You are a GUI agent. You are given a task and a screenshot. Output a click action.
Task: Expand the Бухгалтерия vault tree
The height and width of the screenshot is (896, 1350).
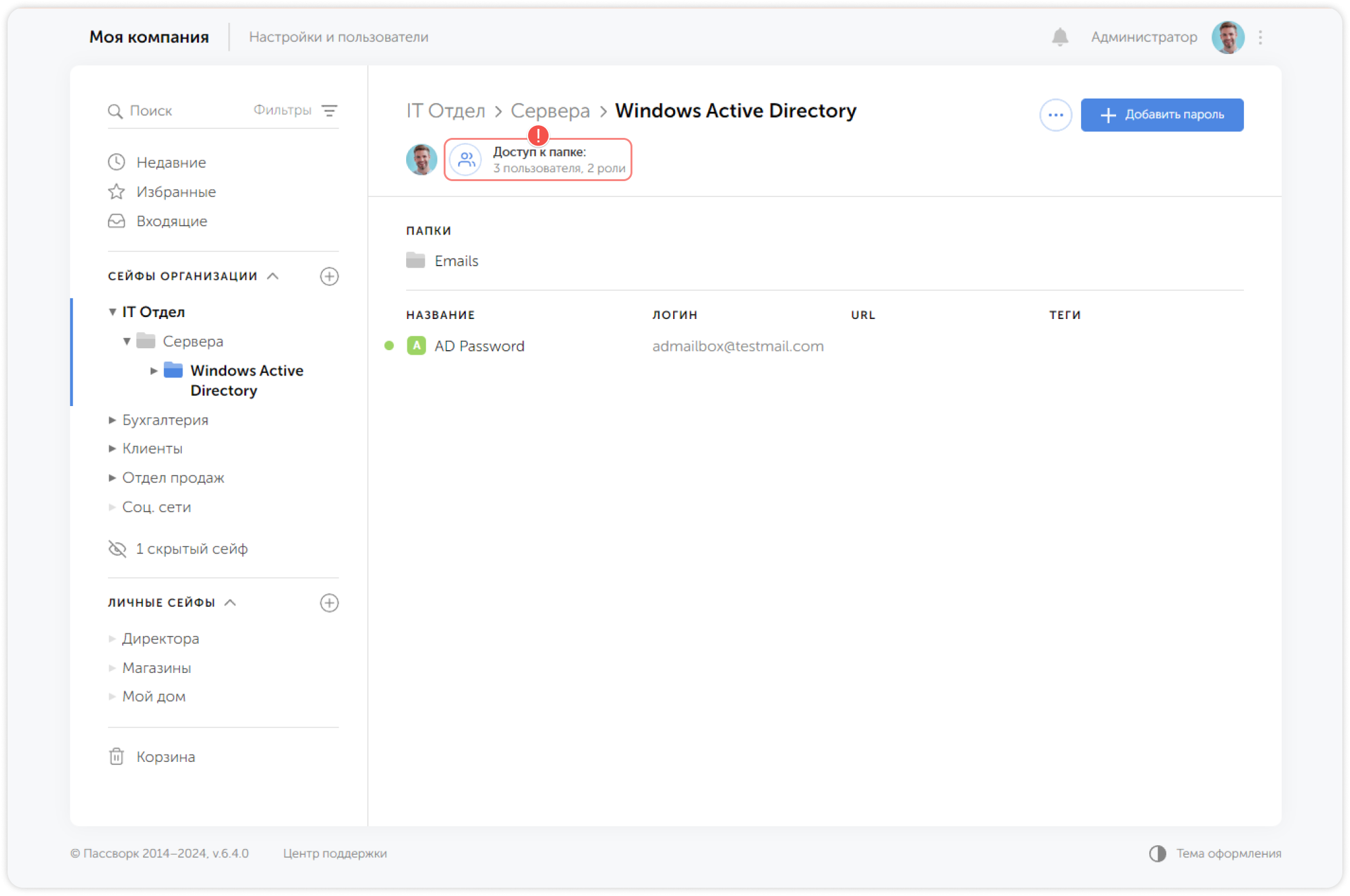(112, 420)
